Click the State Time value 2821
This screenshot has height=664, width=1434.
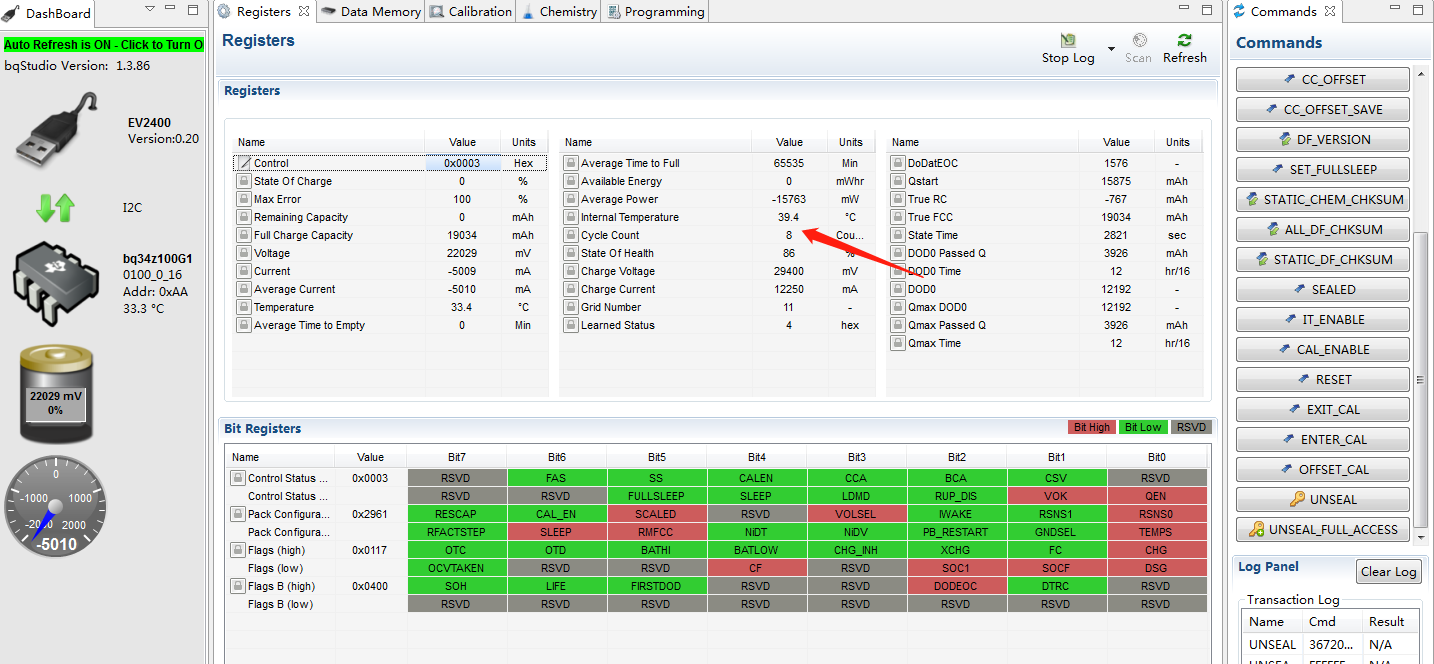(1115, 235)
